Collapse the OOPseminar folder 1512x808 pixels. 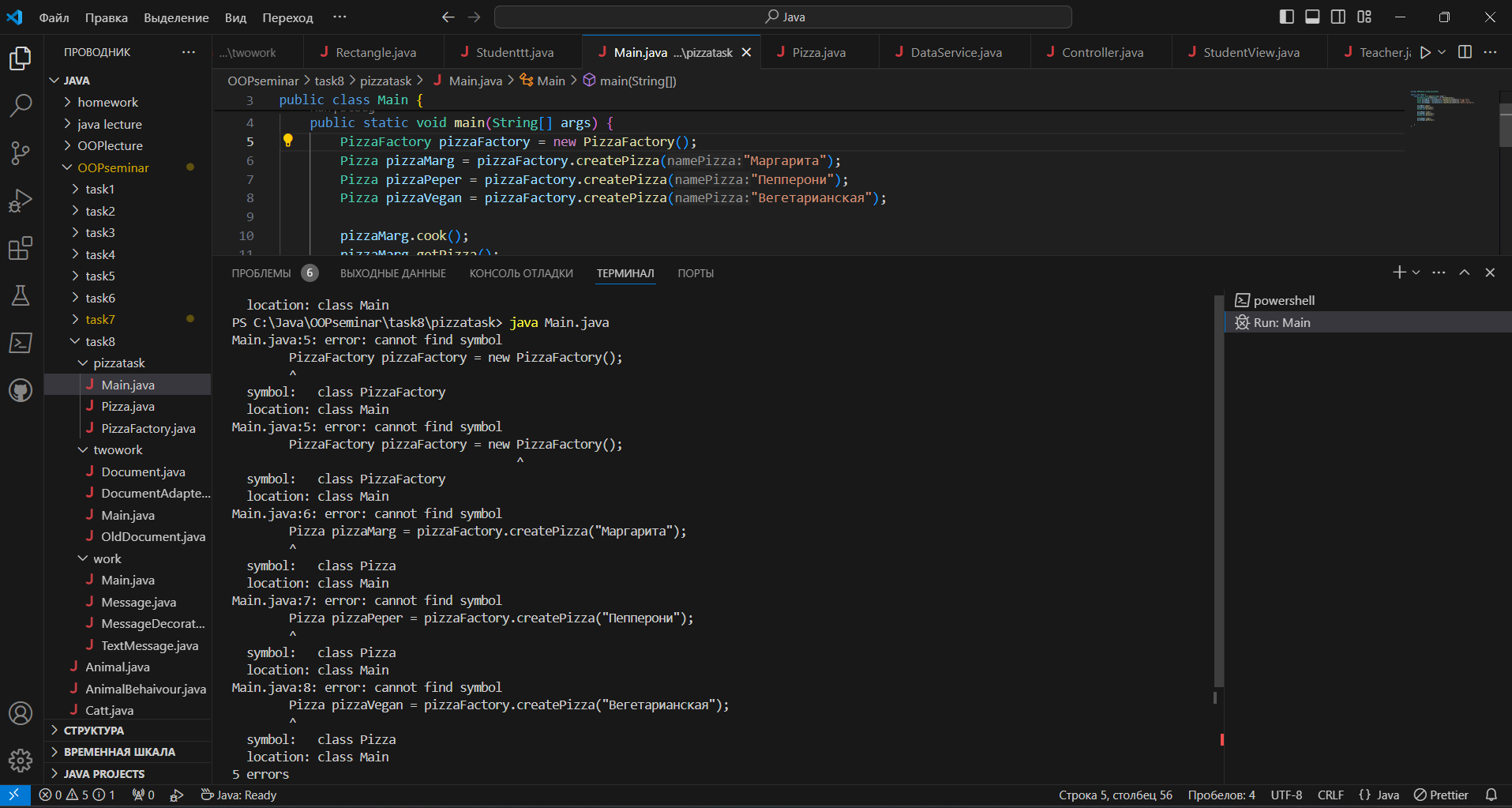pyautogui.click(x=113, y=167)
